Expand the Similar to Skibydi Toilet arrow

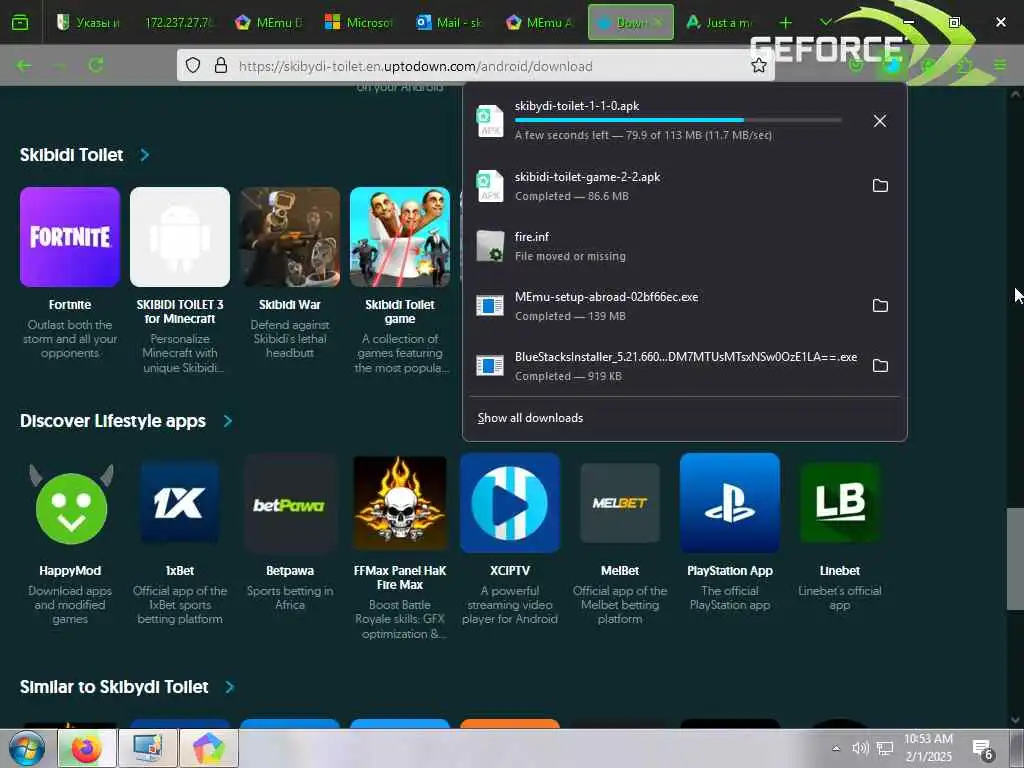(x=229, y=686)
